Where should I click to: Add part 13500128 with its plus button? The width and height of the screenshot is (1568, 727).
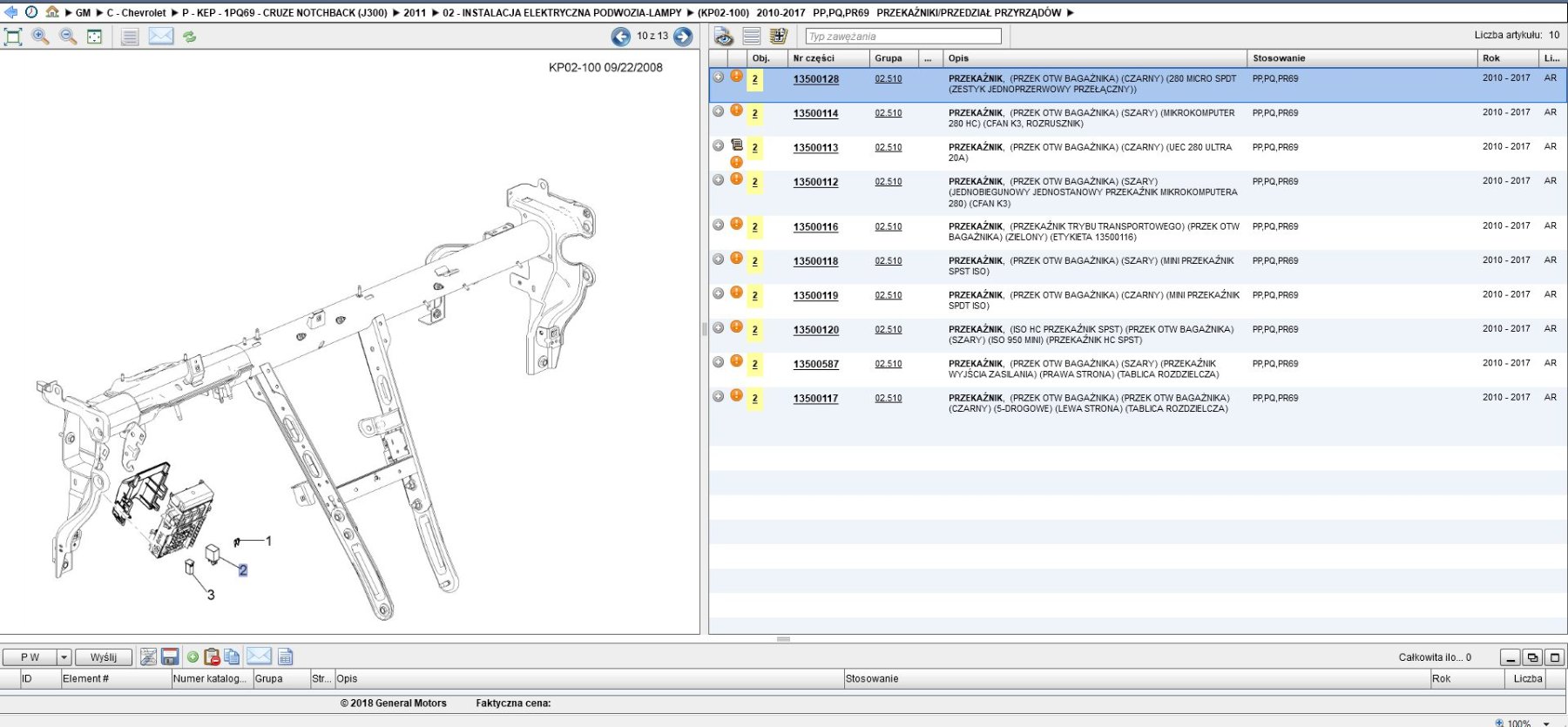718,77
